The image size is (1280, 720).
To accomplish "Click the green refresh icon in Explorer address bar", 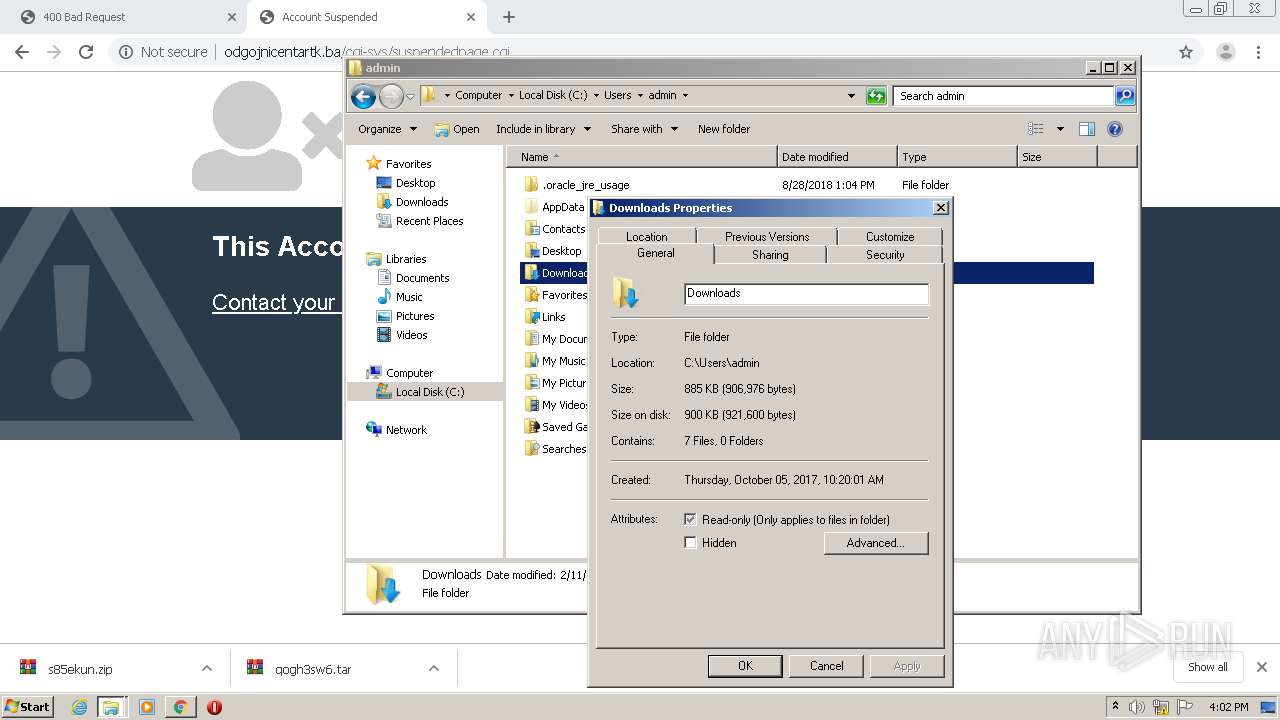I will [x=876, y=96].
